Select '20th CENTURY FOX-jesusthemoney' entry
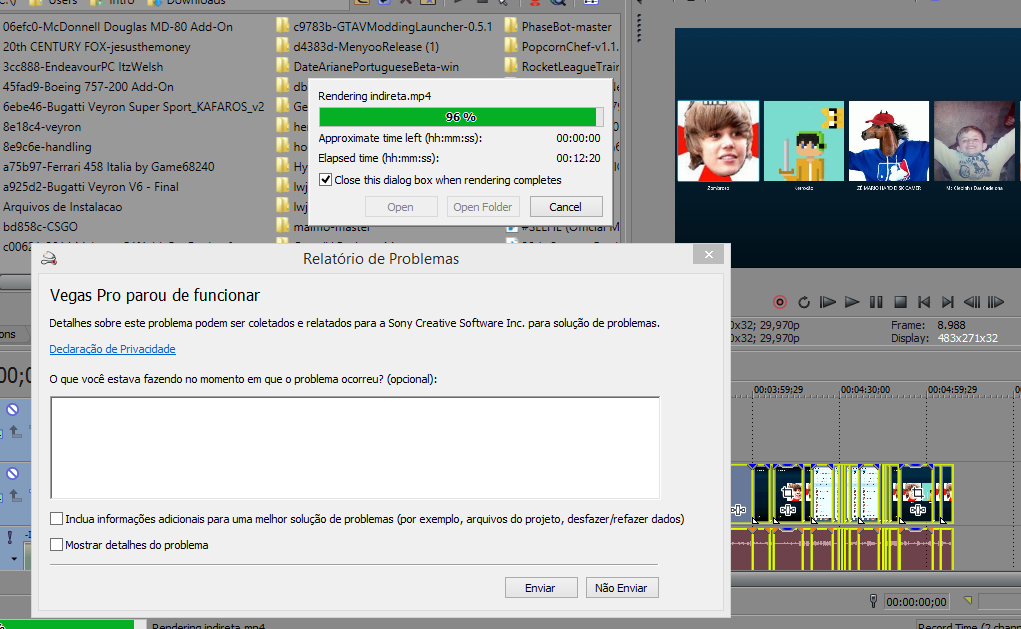Image resolution: width=1021 pixels, height=629 pixels. [x=97, y=47]
